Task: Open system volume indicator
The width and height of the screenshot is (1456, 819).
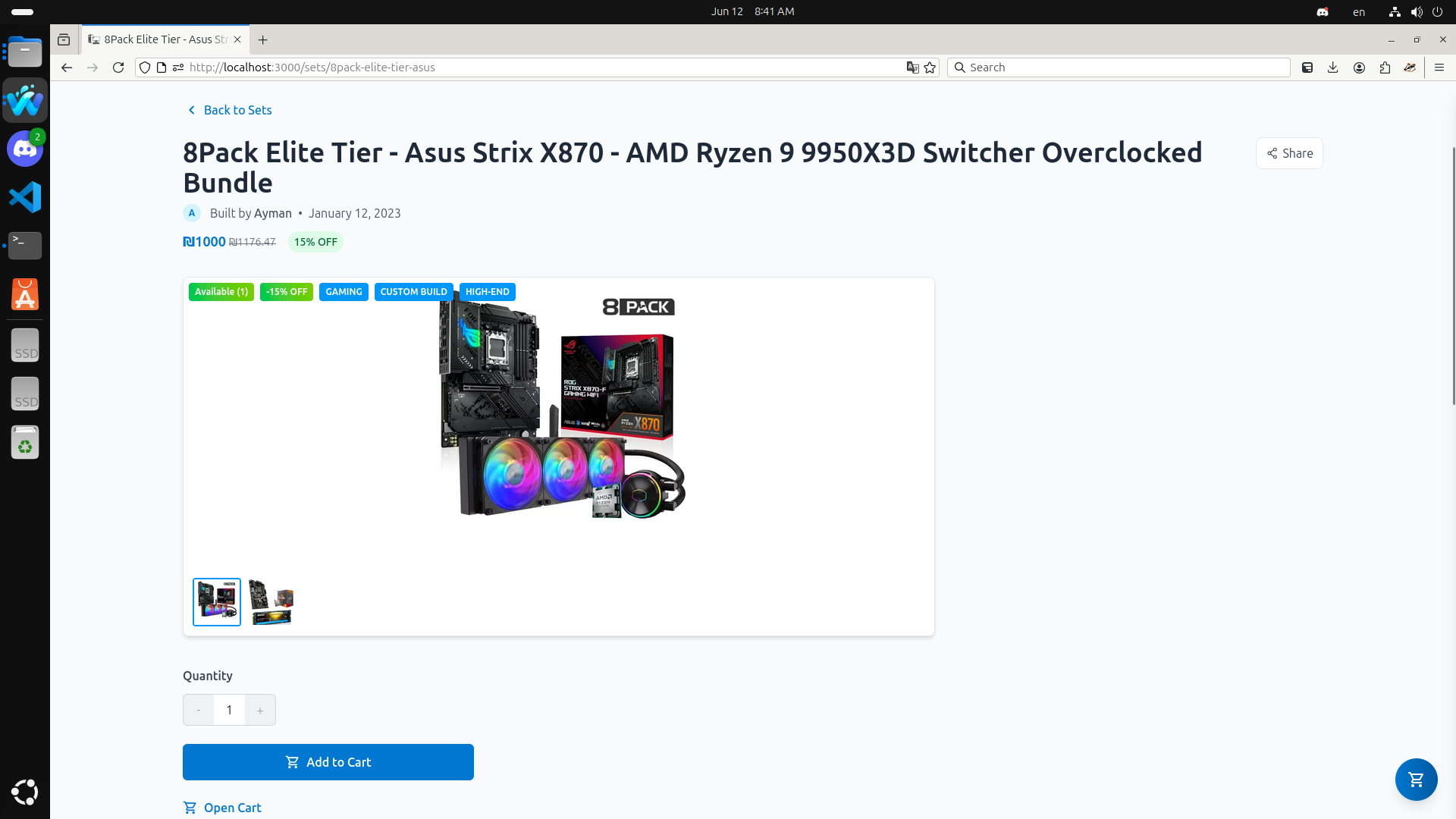Action: click(x=1416, y=11)
